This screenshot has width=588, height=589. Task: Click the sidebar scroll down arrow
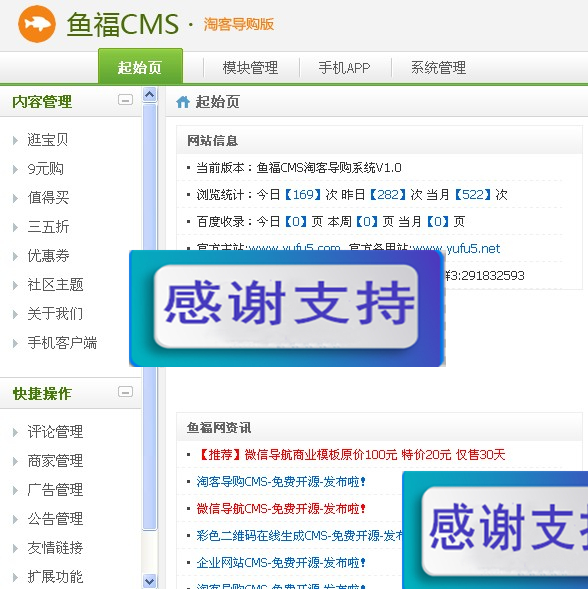click(150, 581)
